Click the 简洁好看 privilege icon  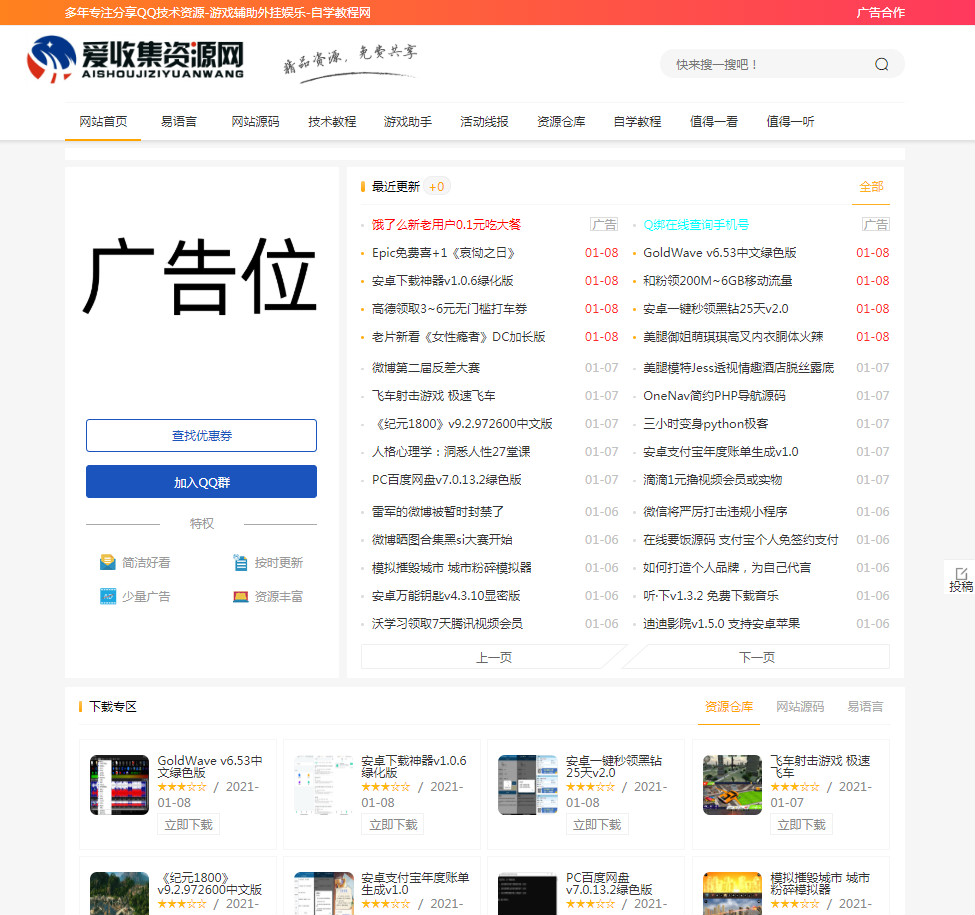[108, 563]
